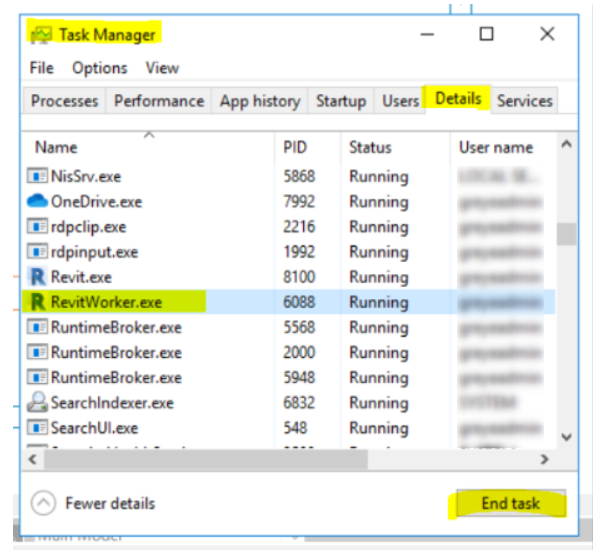Collapse view with Fewer details chevron
This screenshot has width=598, height=557.
point(43,503)
